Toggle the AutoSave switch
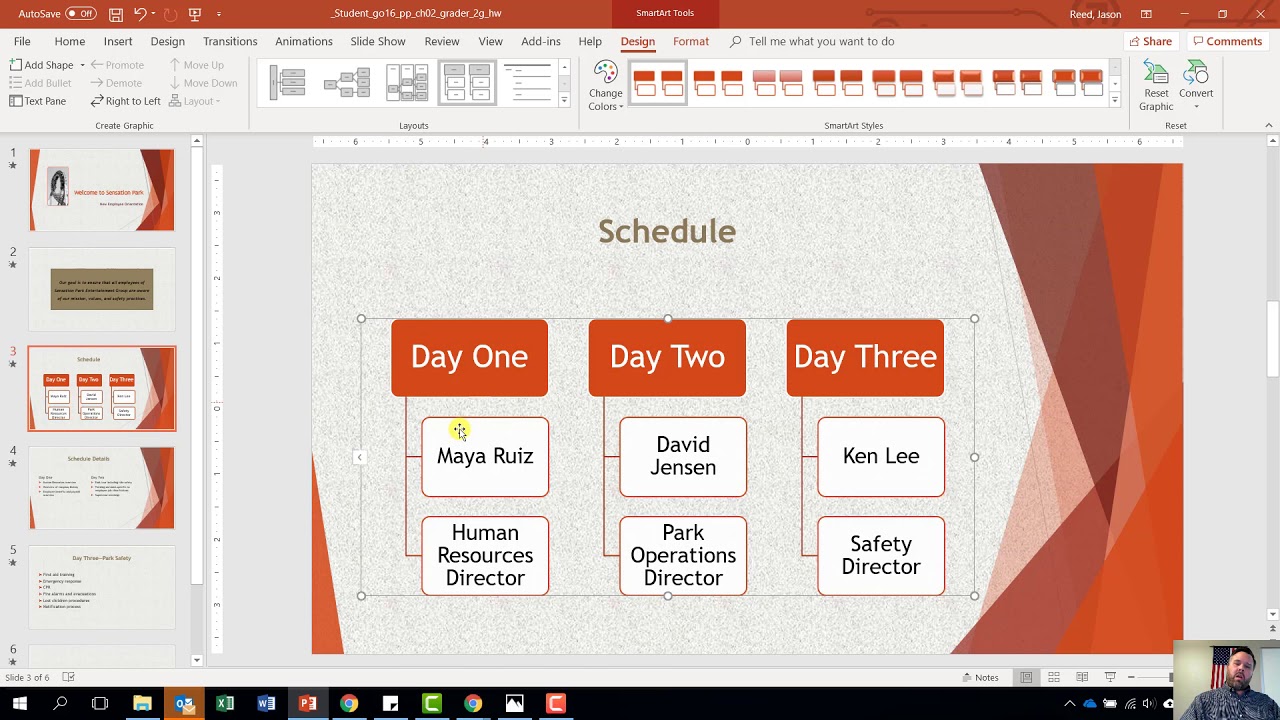This screenshot has height=720, width=1280. pyautogui.click(x=80, y=14)
